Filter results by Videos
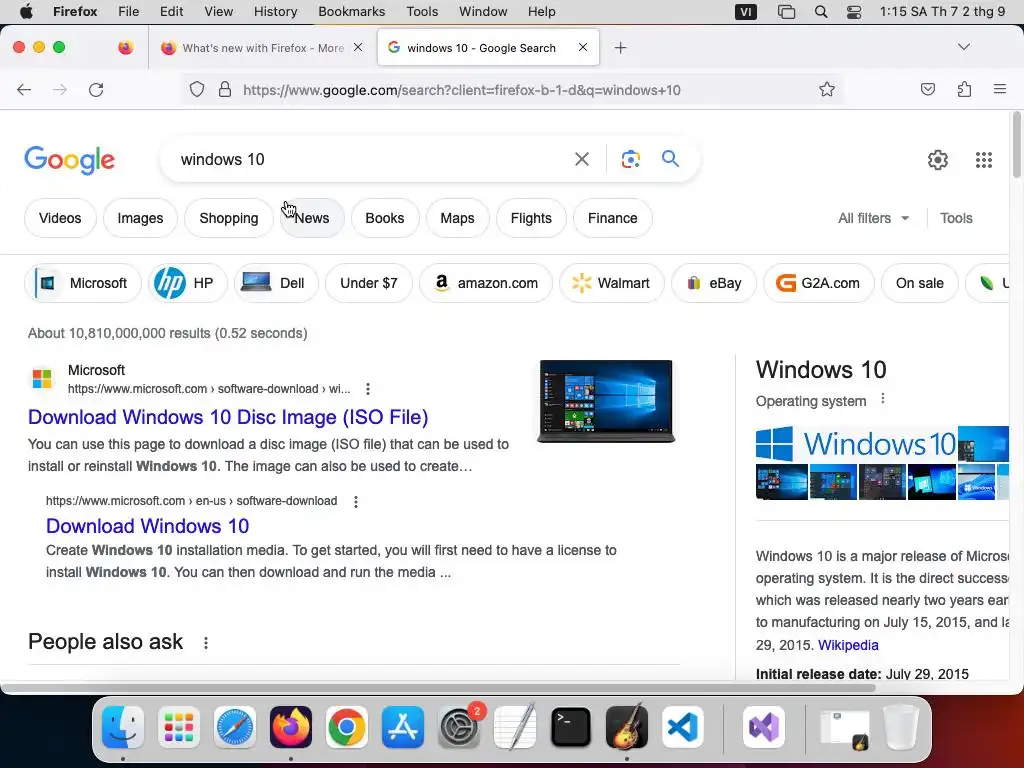This screenshot has height=768, width=1024. pos(60,218)
